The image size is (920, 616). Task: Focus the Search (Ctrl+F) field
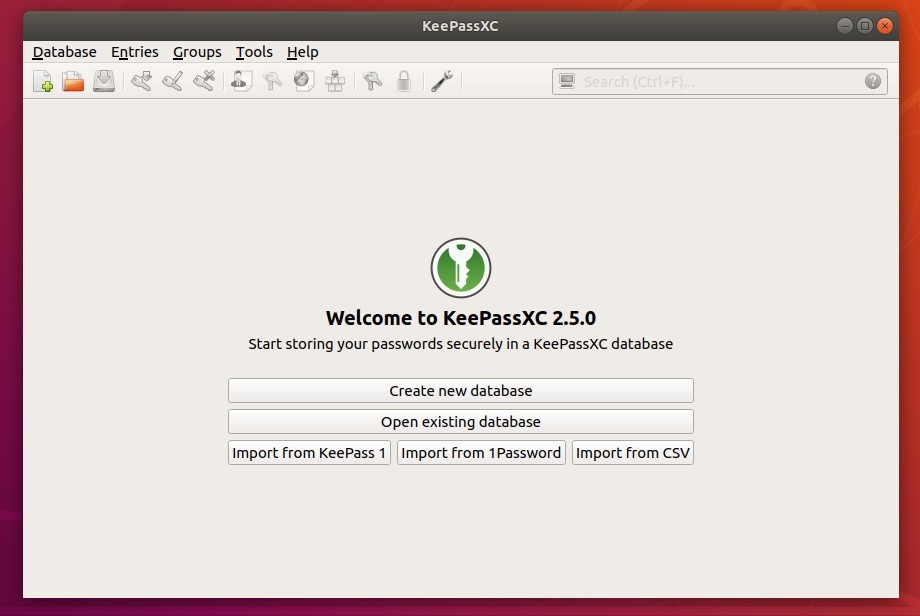pos(719,82)
